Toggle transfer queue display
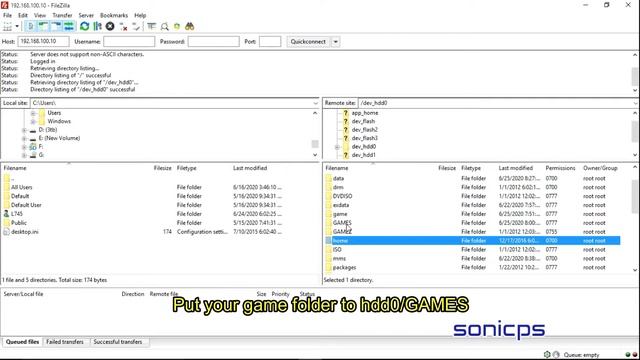Screen dimensions: 640x360 [x=69, y=27]
